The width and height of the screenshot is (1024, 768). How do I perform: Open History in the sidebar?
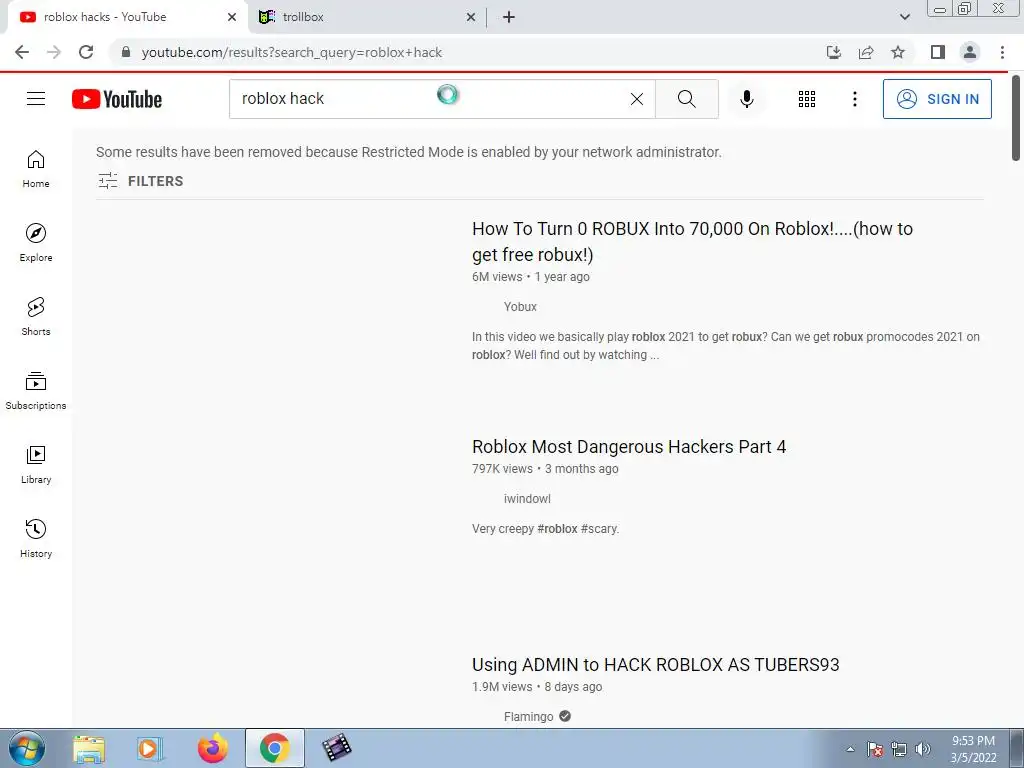pos(36,537)
